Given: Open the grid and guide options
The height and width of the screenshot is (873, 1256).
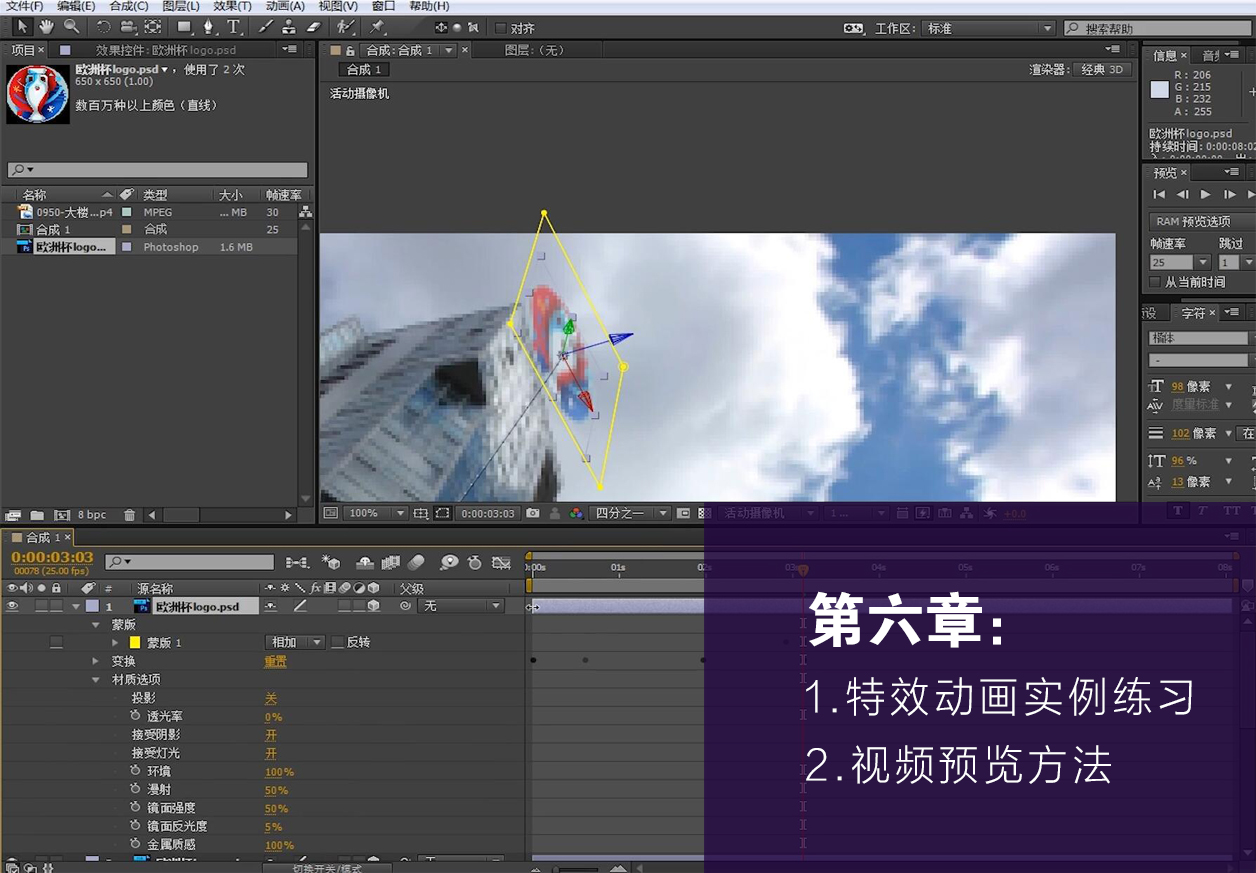Looking at the screenshot, I should [421, 513].
